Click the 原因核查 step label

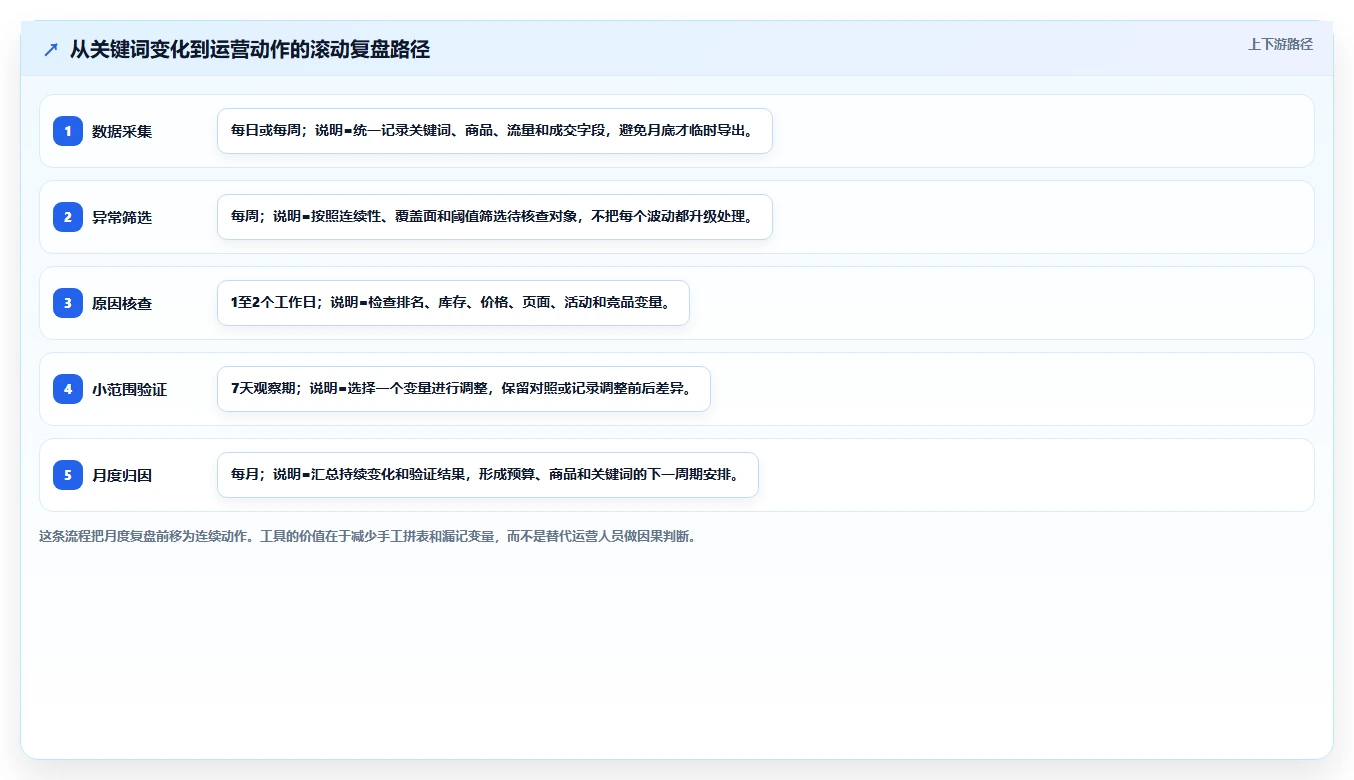(x=122, y=303)
